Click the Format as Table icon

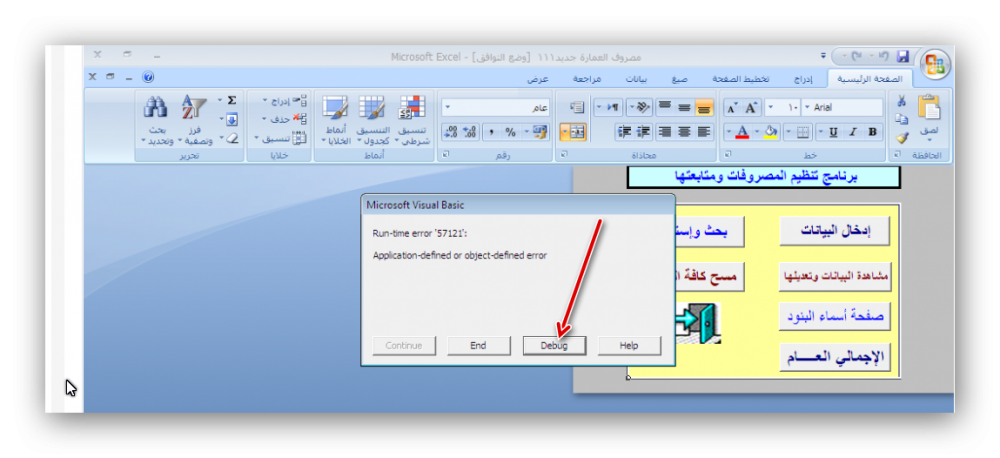372,108
